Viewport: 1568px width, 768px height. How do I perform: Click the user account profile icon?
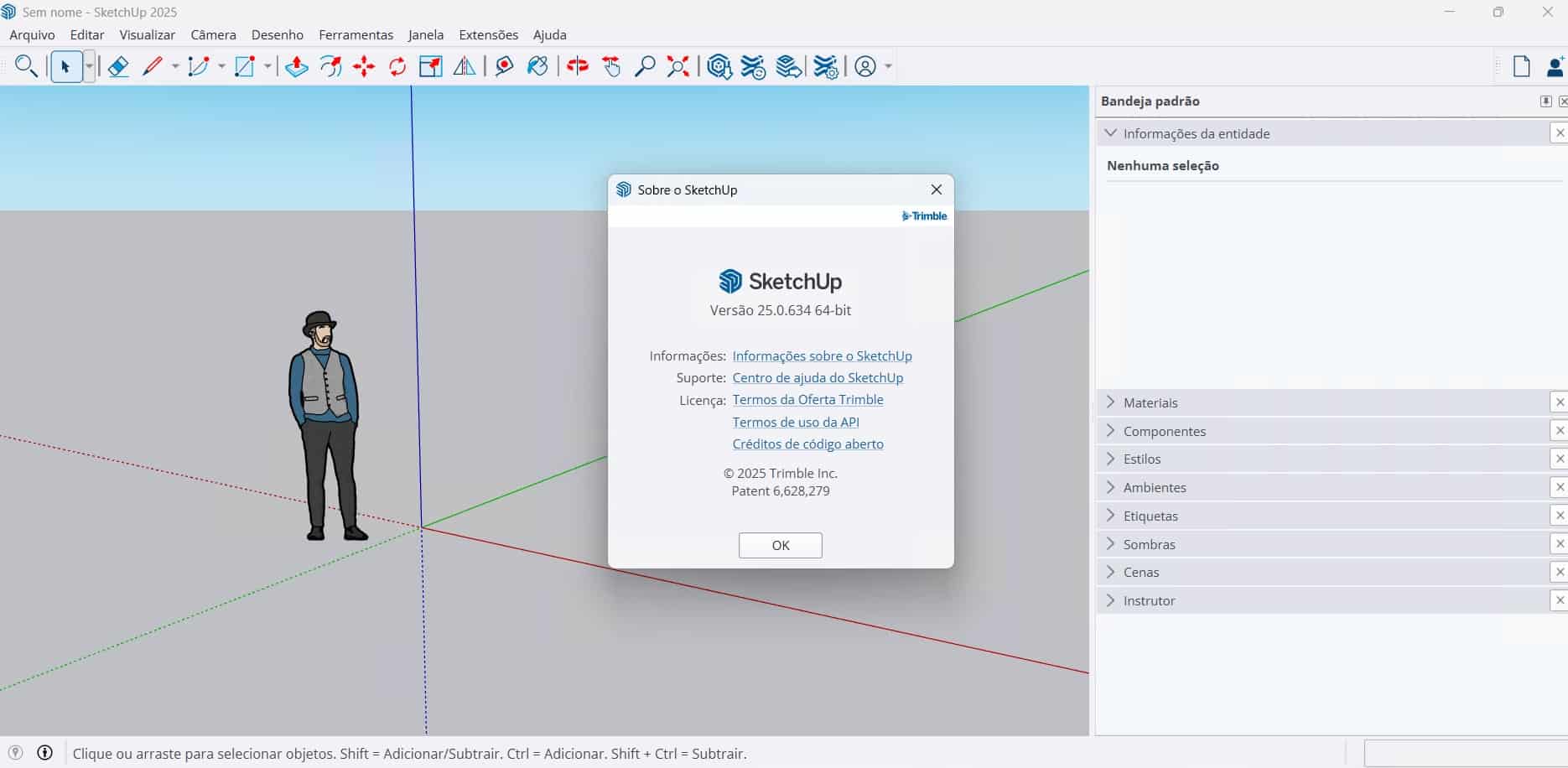[x=865, y=66]
